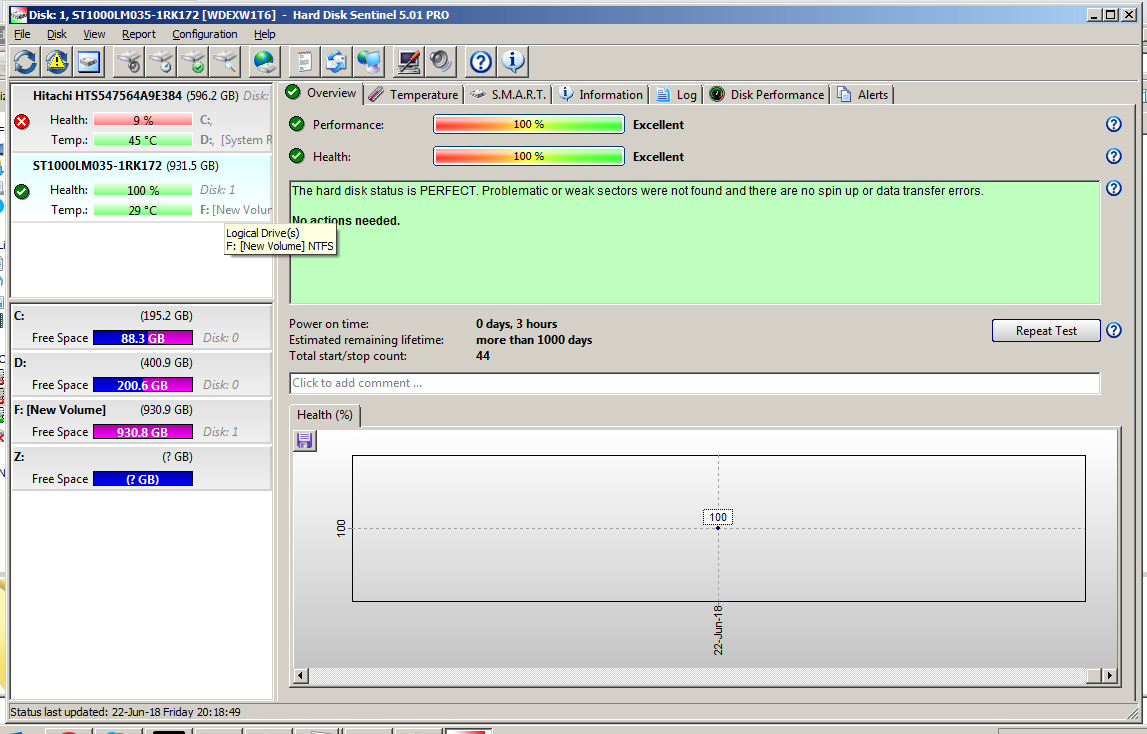1147x734 pixels.
Task: Click the graph's right scroll arrow
Action: [x=1108, y=677]
